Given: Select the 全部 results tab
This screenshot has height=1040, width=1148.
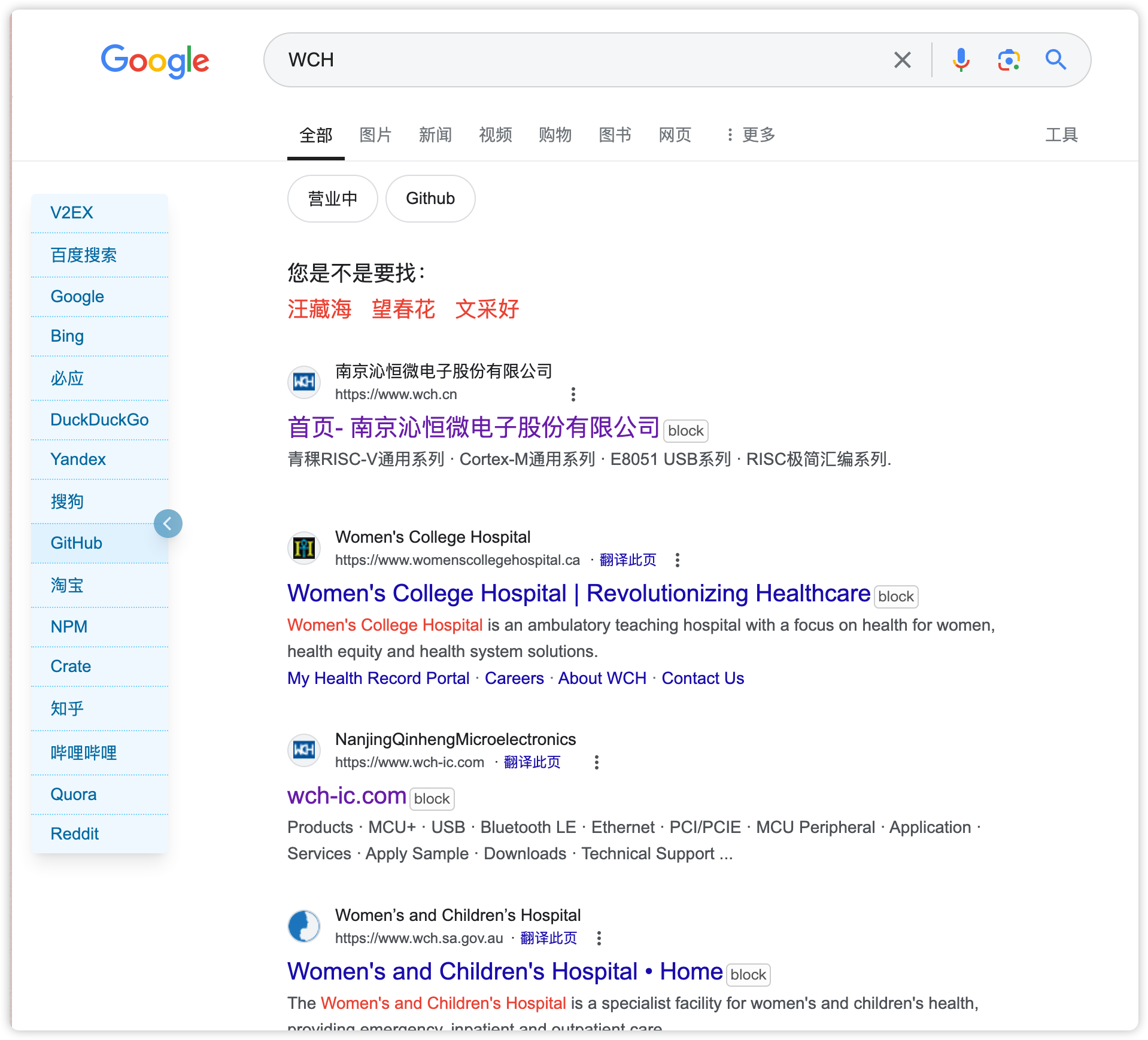Looking at the screenshot, I should pos(315,135).
